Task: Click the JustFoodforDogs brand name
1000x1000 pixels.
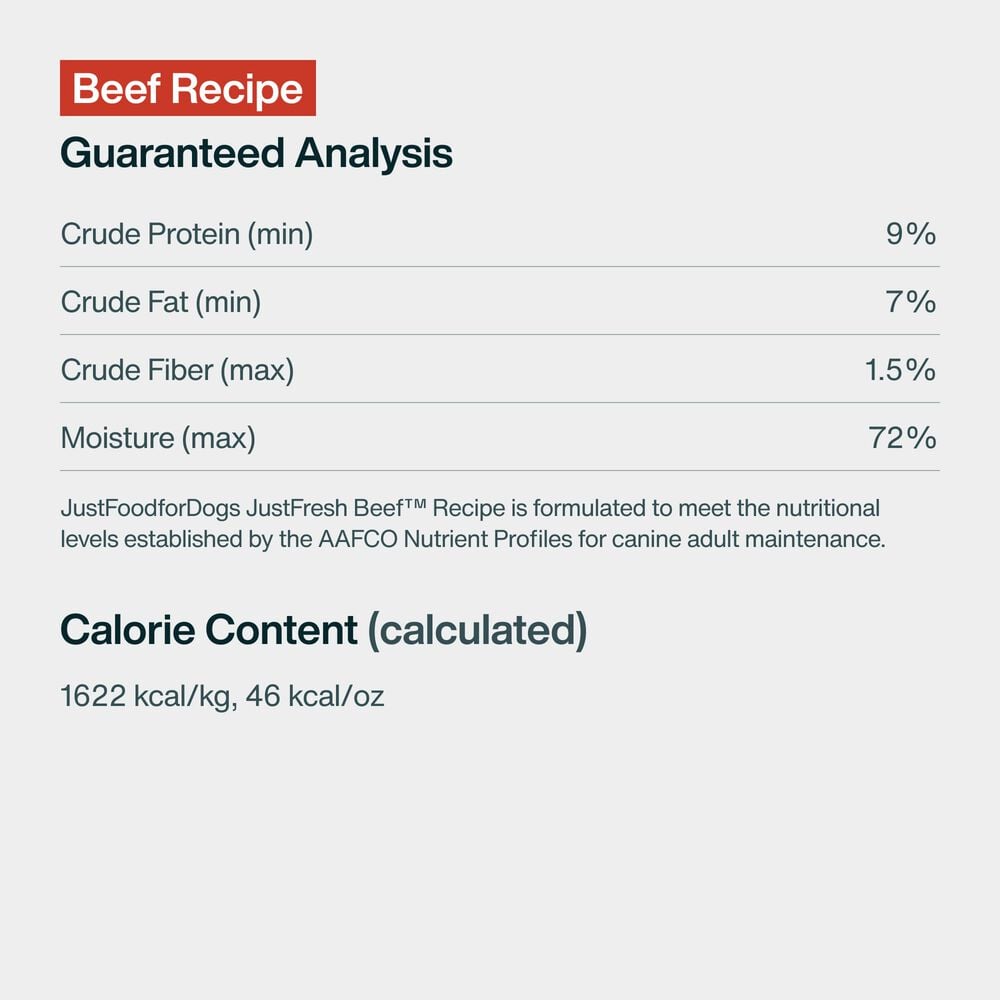Action: tap(150, 508)
